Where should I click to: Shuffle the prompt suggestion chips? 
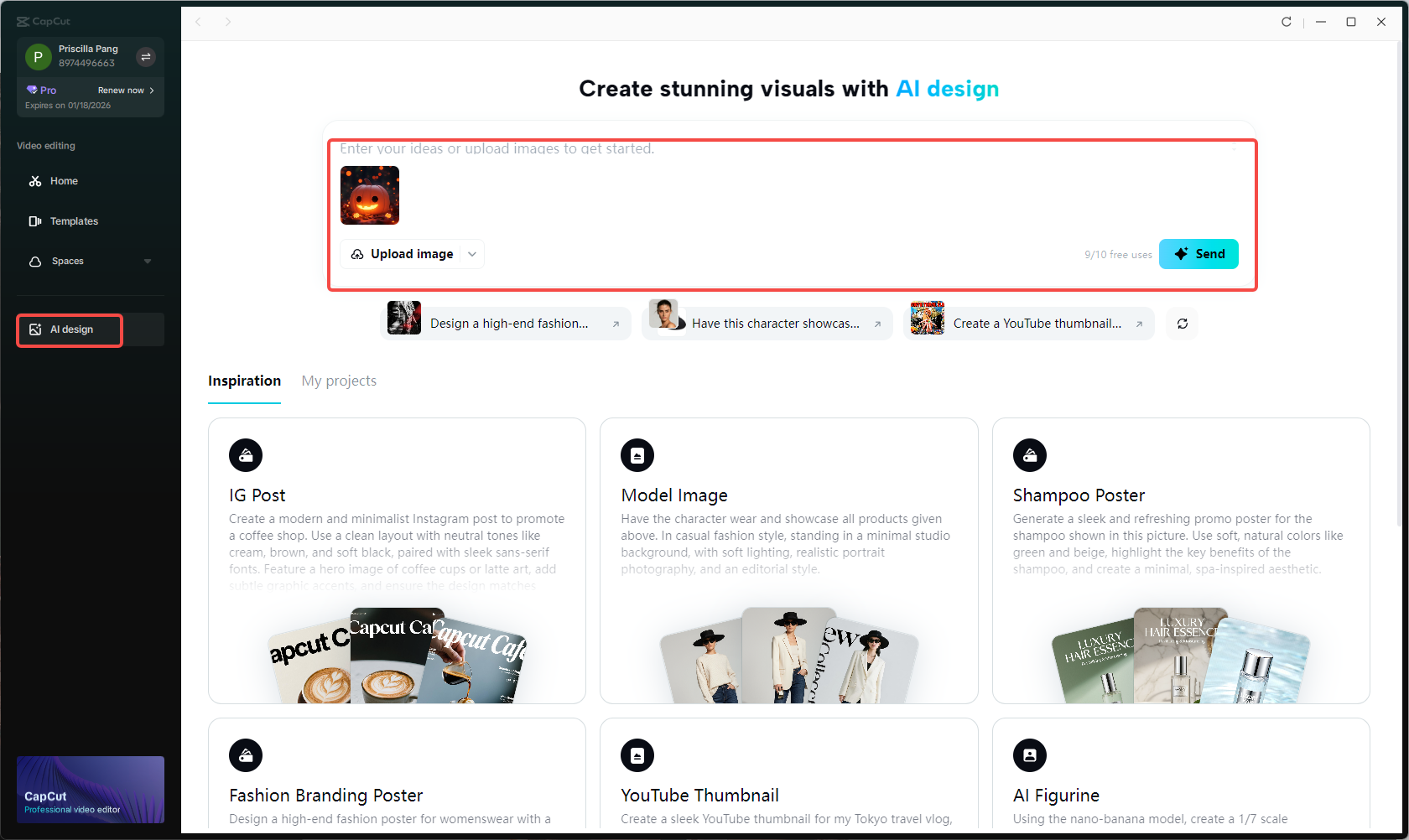1182,323
